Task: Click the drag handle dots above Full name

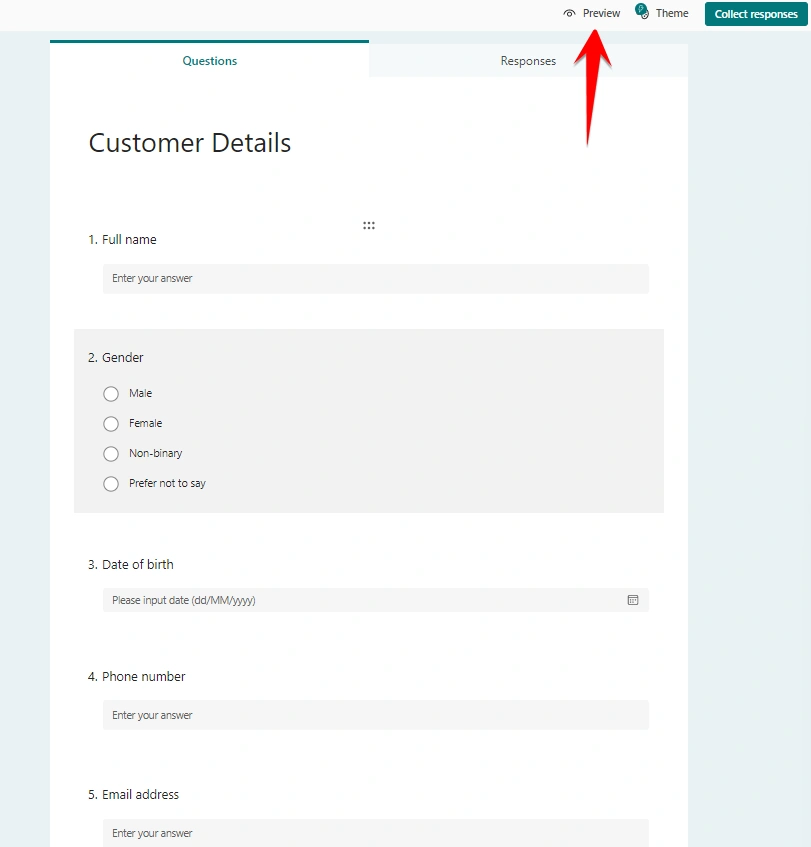Action: 369,225
